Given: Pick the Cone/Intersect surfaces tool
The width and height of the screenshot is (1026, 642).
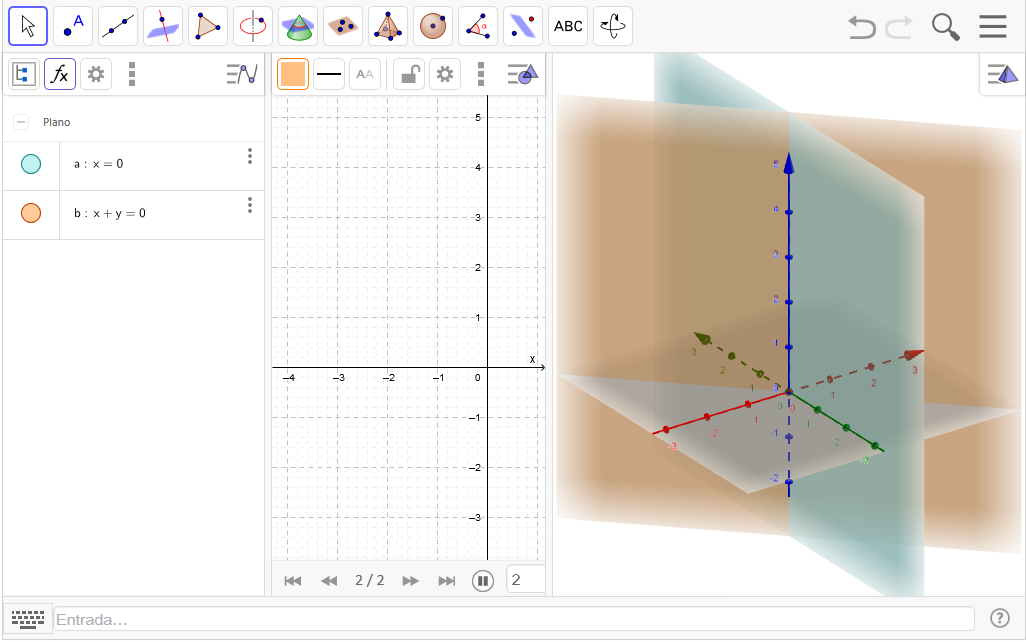Looking at the screenshot, I should [x=298, y=26].
